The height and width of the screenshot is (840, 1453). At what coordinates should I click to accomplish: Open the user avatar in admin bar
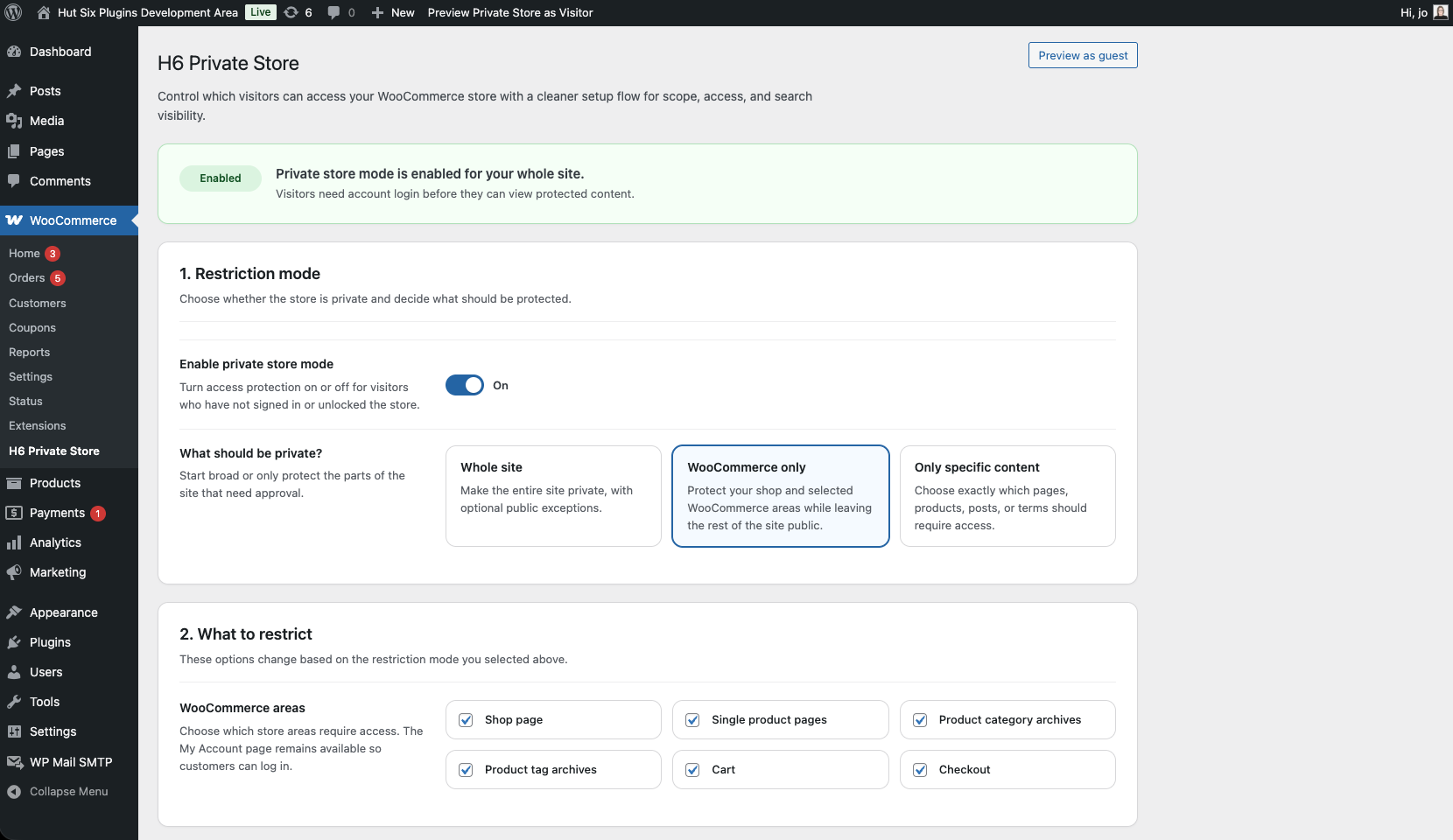pyautogui.click(x=1440, y=12)
